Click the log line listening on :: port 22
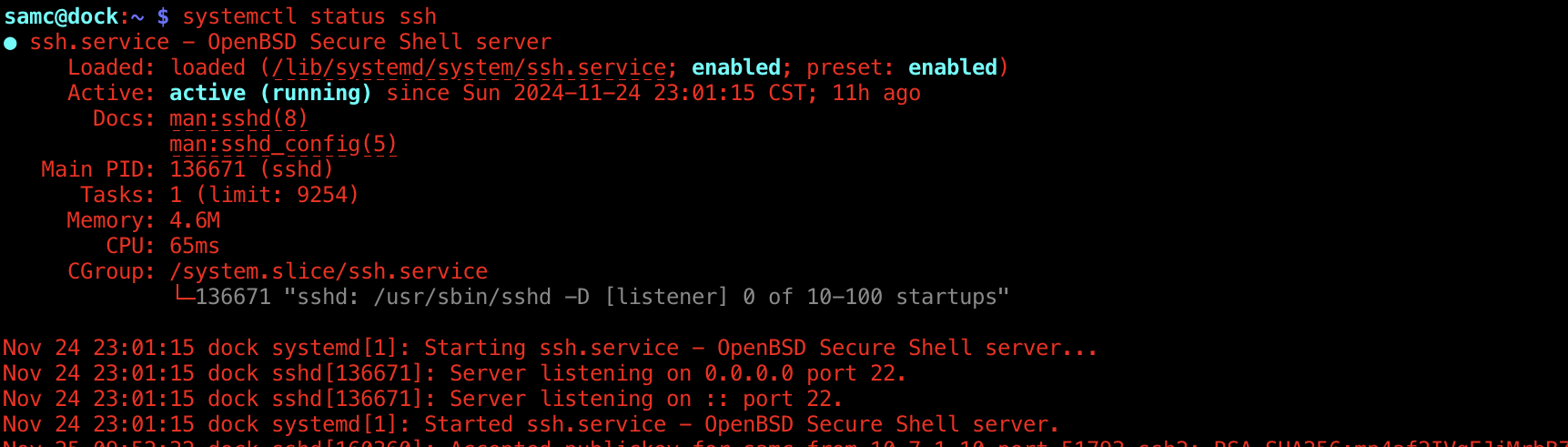Screen dimensions: 1568x447 tap(422, 399)
